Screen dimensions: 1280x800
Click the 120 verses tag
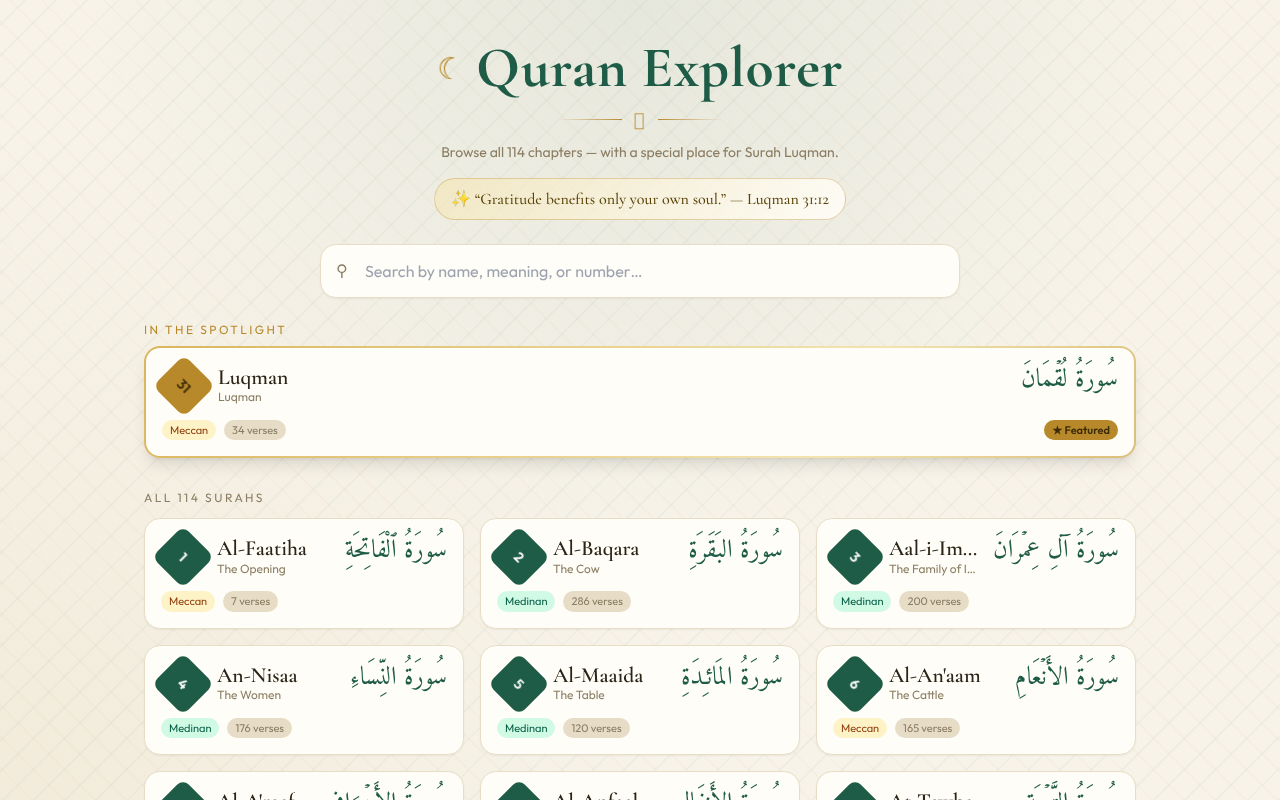point(597,728)
